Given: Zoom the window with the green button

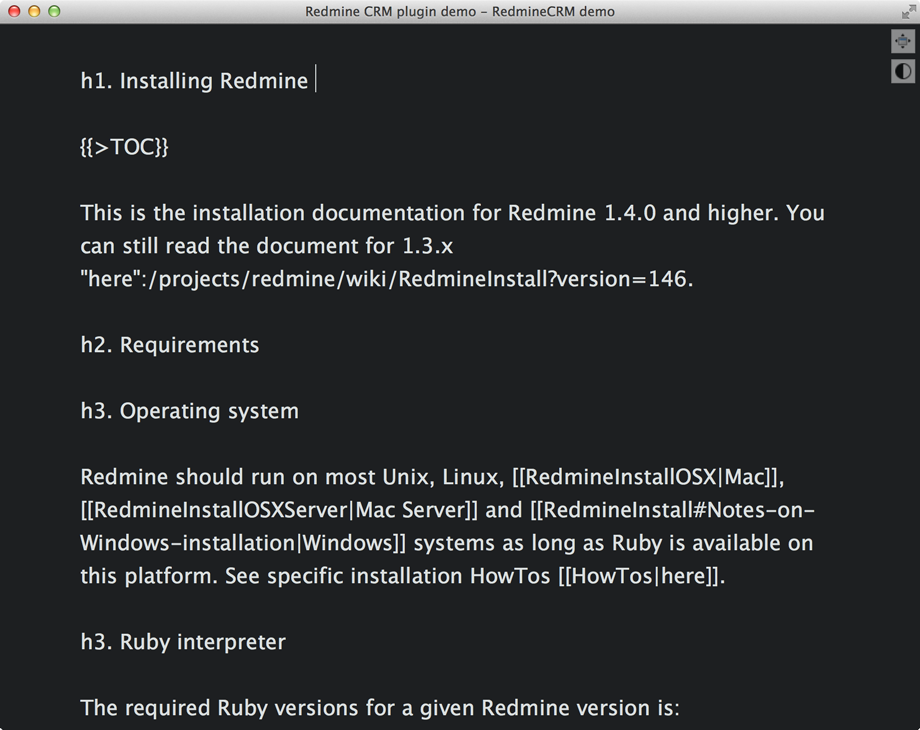Looking at the screenshot, I should 54,12.
